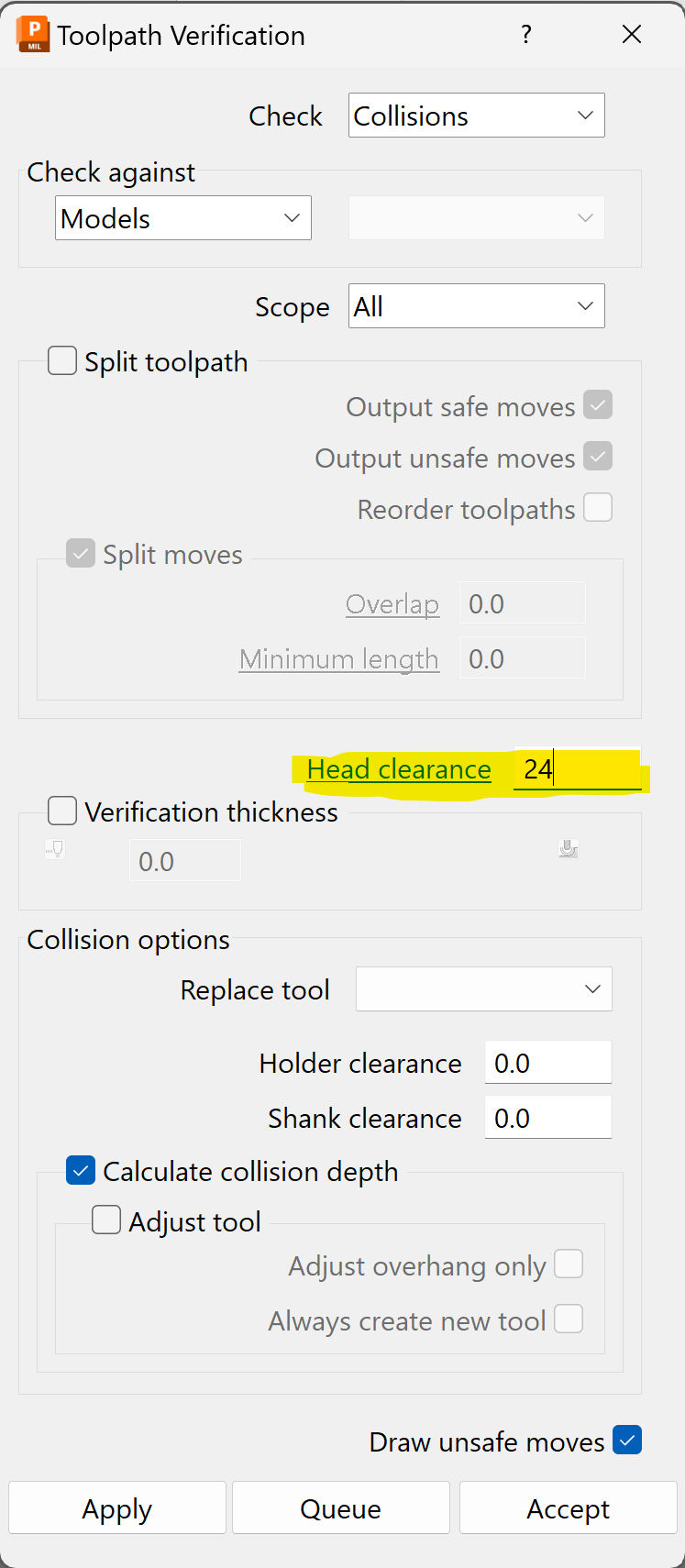The height and width of the screenshot is (1568, 685).
Task: Select the Shank clearance value field
Action: [x=547, y=1116]
